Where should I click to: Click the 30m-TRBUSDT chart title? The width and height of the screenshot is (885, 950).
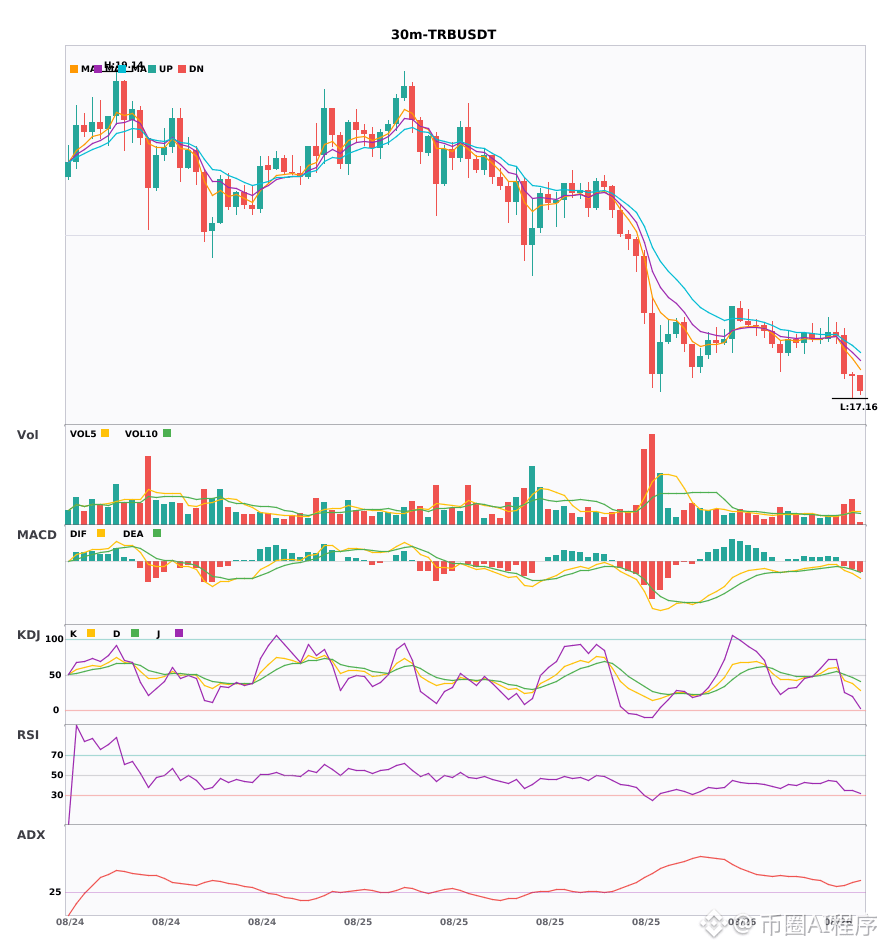click(x=443, y=35)
